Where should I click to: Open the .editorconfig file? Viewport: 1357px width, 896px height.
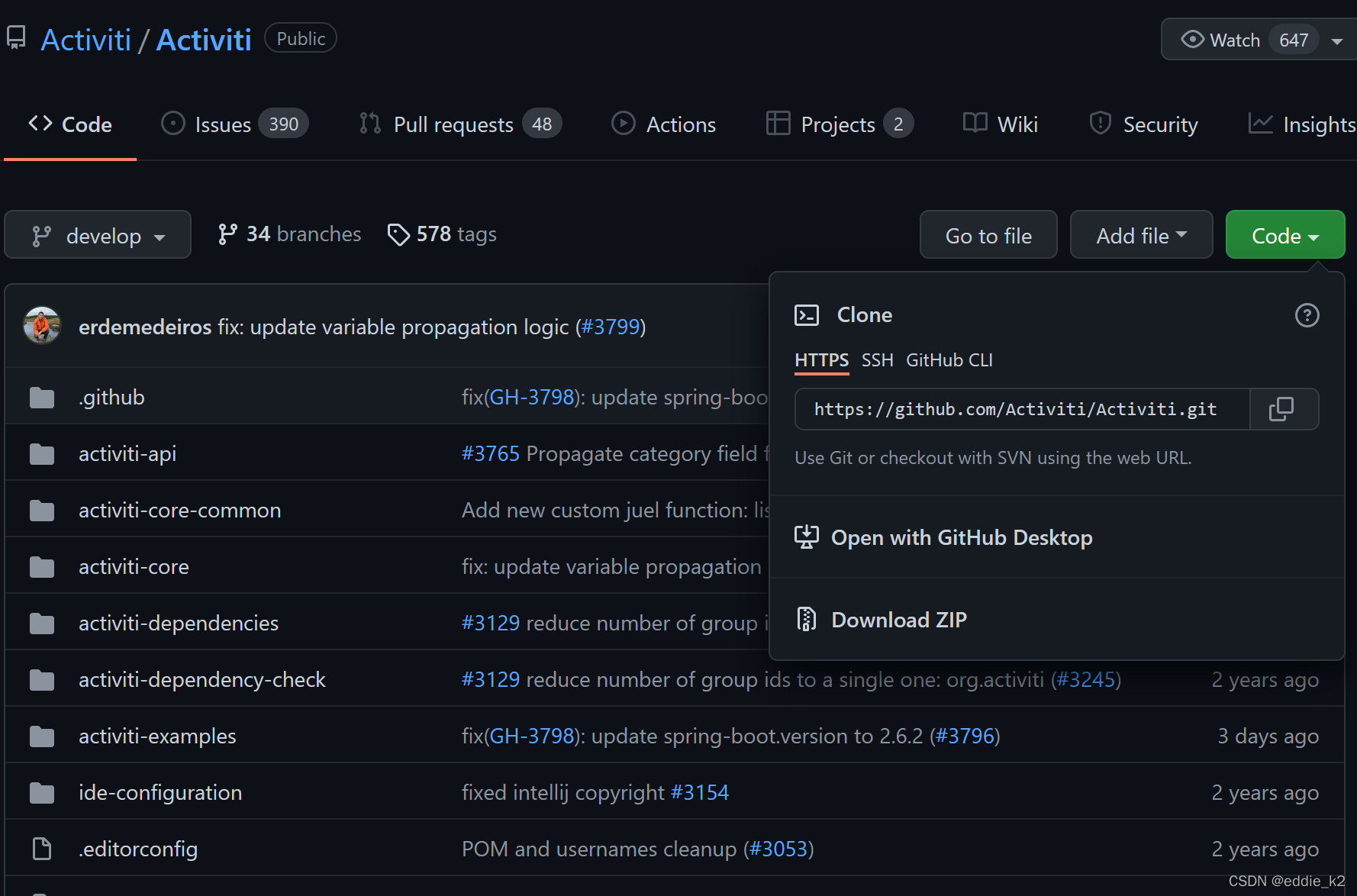tap(138, 849)
